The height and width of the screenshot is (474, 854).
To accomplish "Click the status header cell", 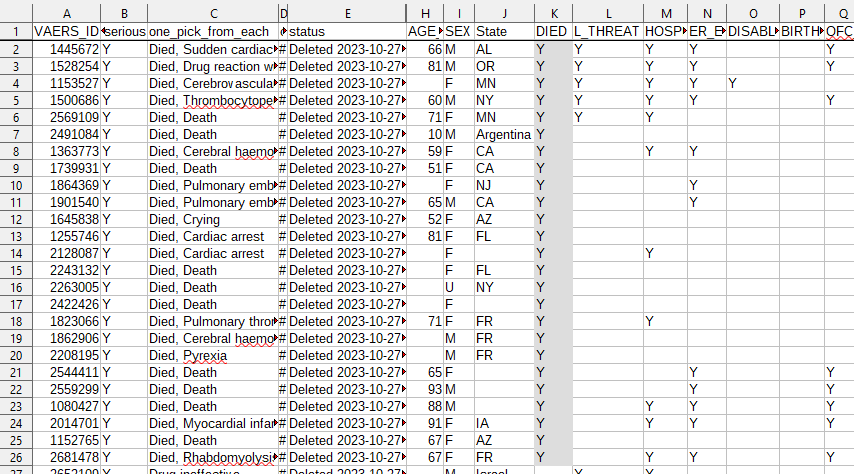I will pyautogui.click(x=347, y=32).
